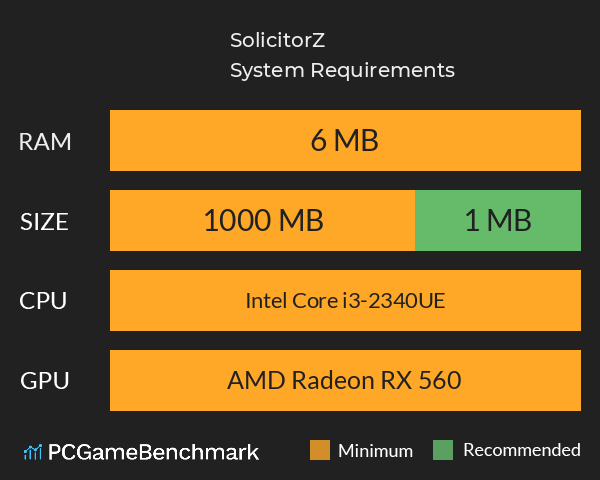Click the "1000 MB" minimum size text

coord(263,221)
